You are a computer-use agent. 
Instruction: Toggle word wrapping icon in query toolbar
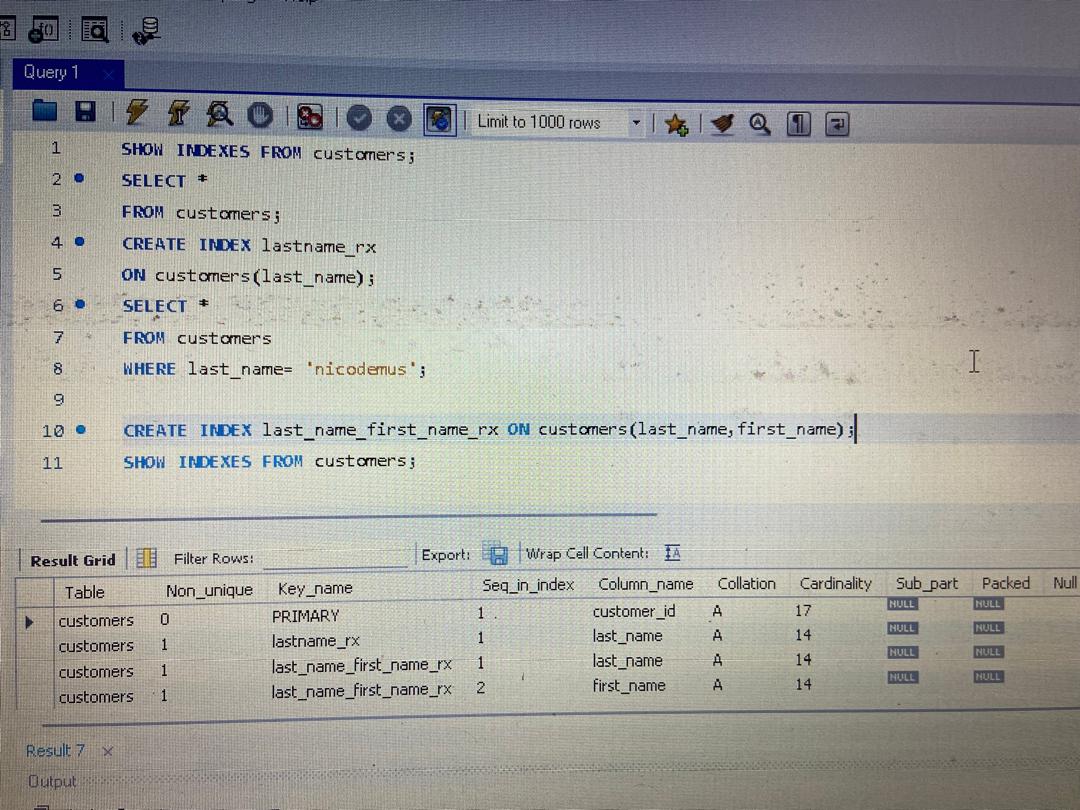tap(838, 125)
